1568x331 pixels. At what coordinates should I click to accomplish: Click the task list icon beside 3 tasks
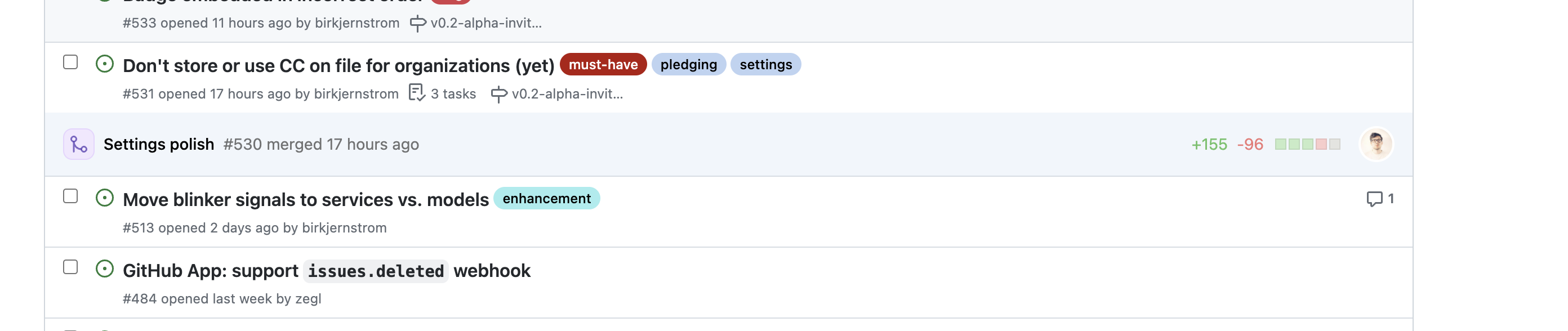click(417, 93)
